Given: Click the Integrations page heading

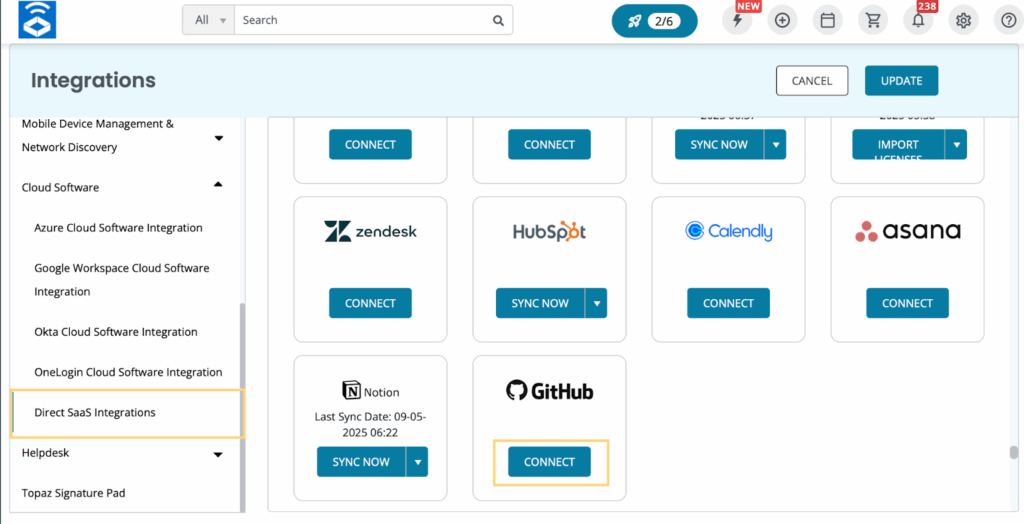Looking at the screenshot, I should [93, 80].
